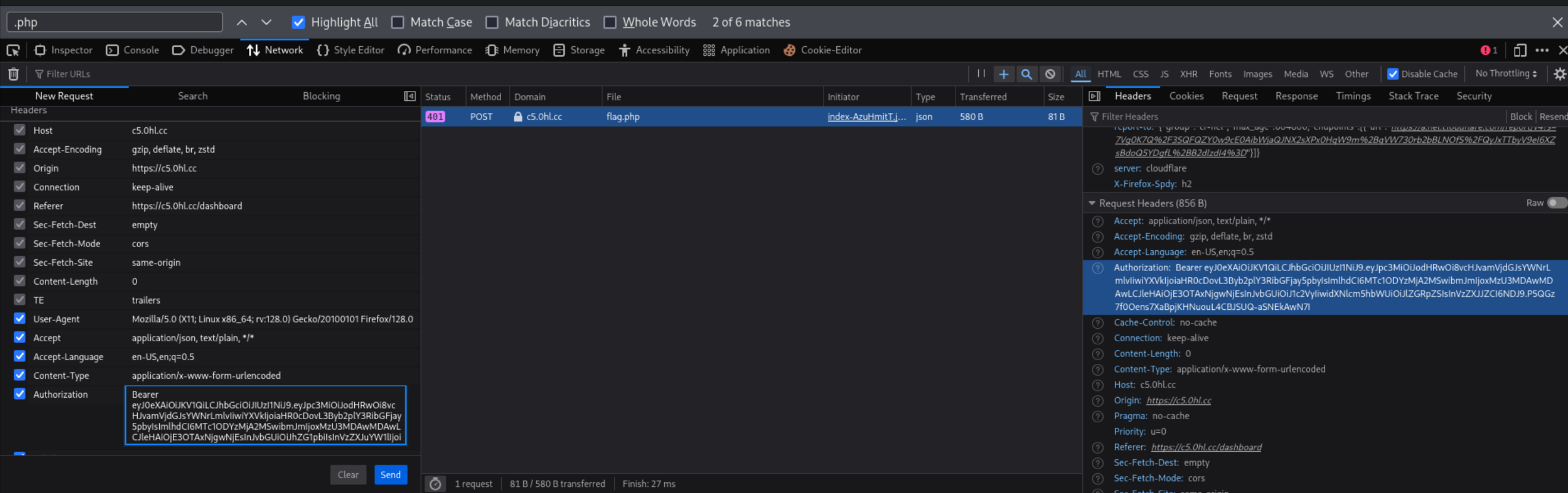Uncheck the Disable Cache checkbox

tap(1393, 74)
